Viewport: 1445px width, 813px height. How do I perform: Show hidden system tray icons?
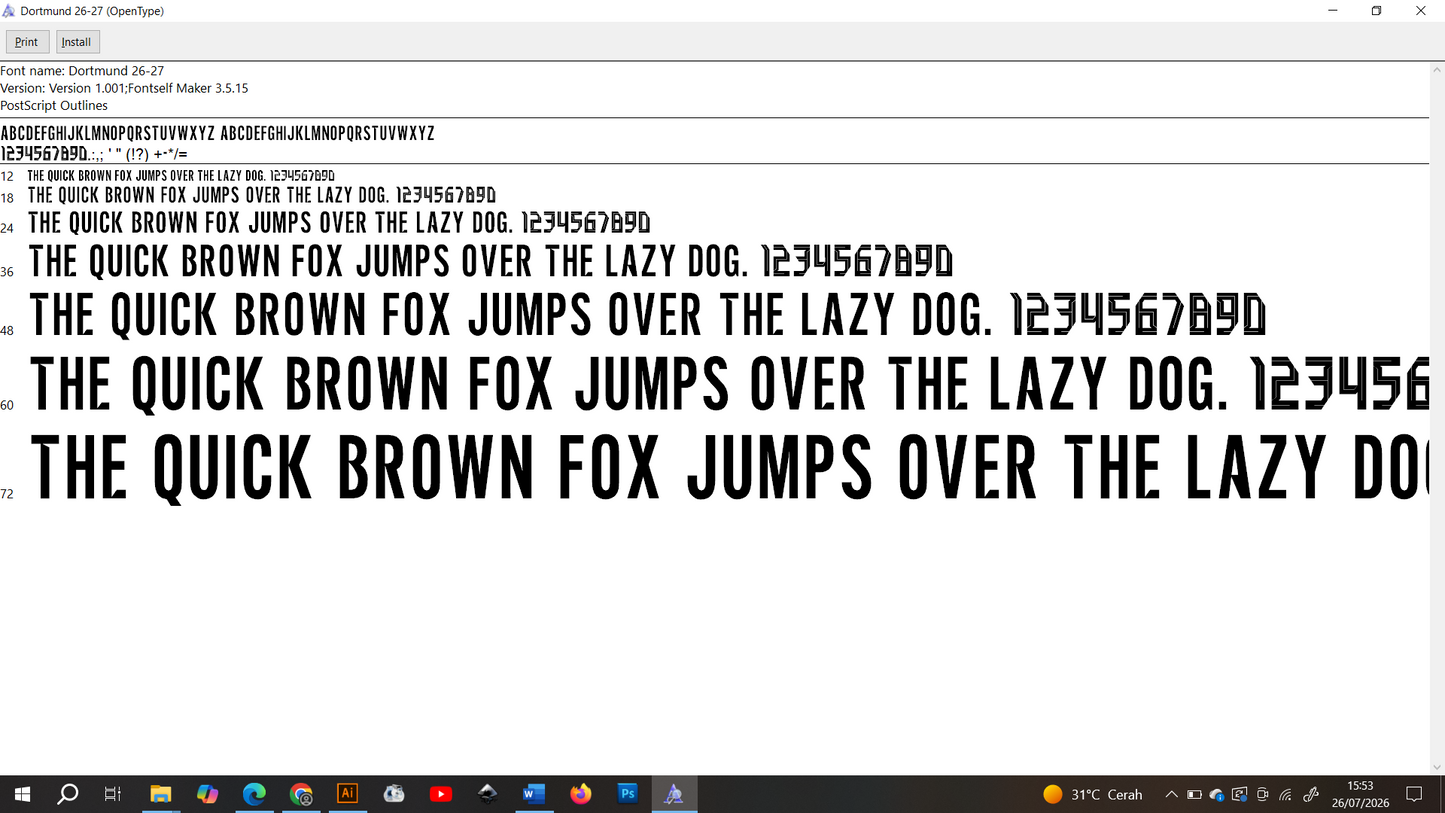1171,794
